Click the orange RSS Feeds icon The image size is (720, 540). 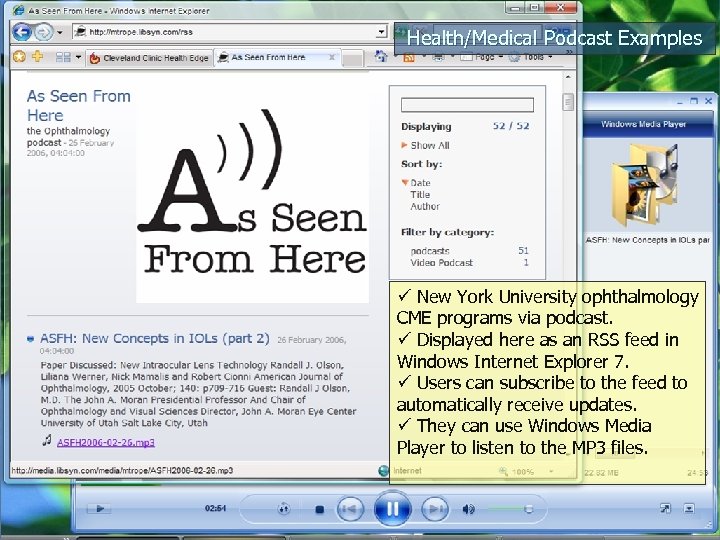[x=409, y=58]
